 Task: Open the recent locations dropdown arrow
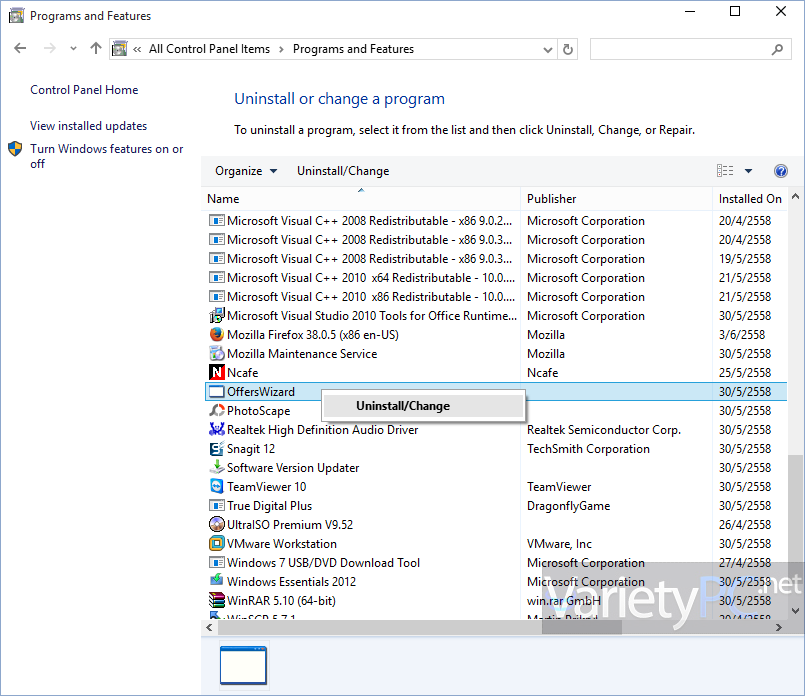point(73,49)
